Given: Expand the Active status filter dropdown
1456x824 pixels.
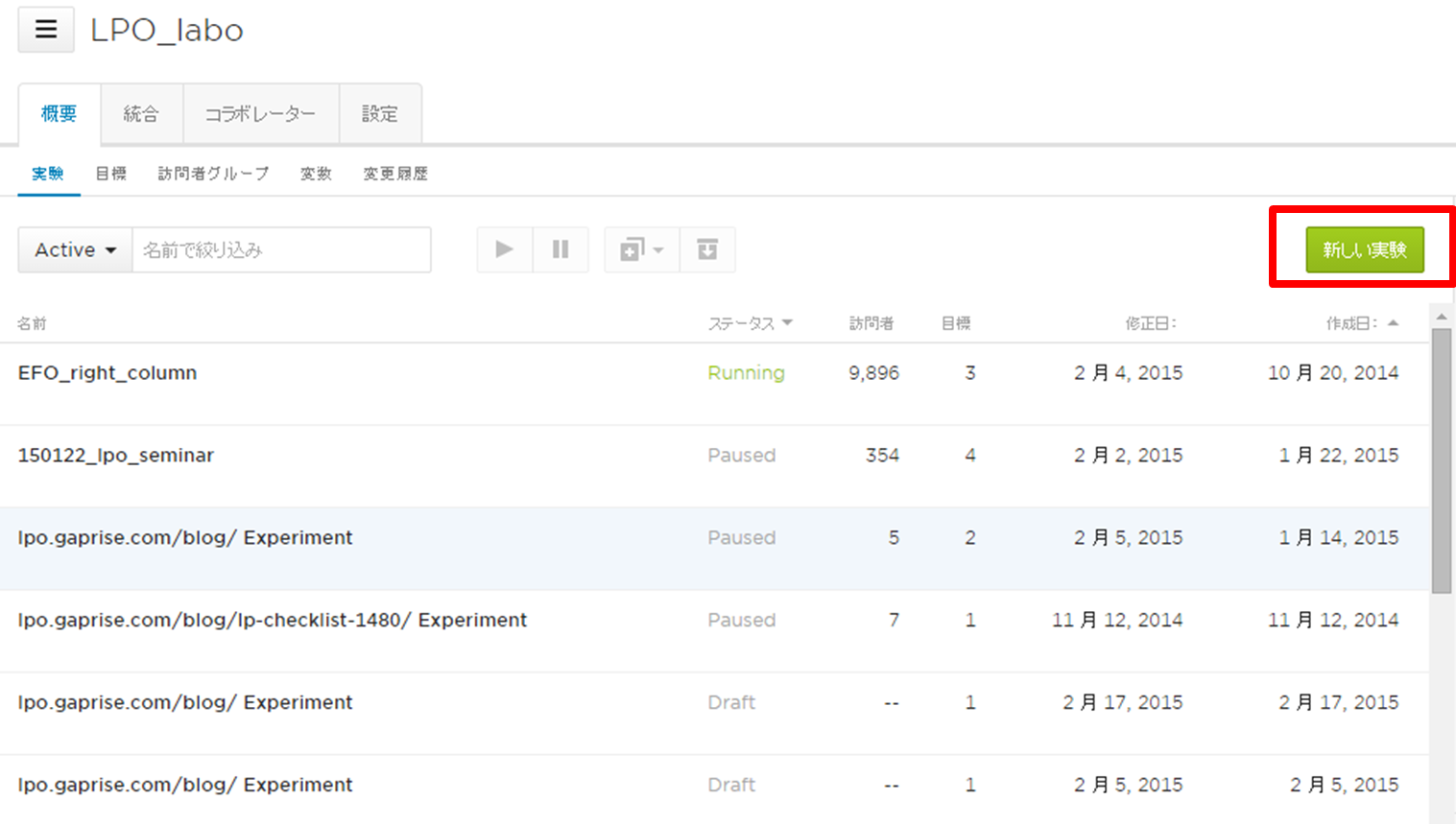Looking at the screenshot, I should 75,249.
